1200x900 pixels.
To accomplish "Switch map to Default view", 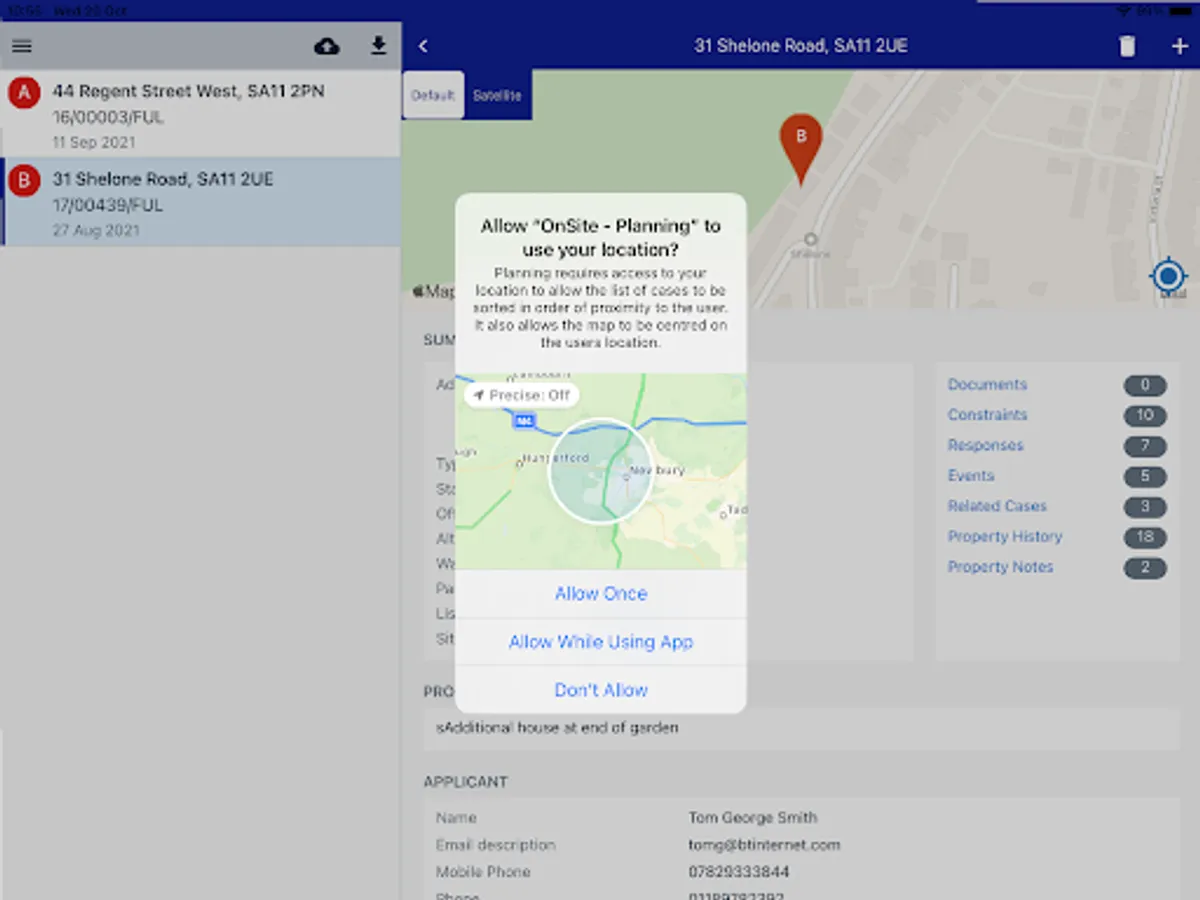I will coord(433,96).
